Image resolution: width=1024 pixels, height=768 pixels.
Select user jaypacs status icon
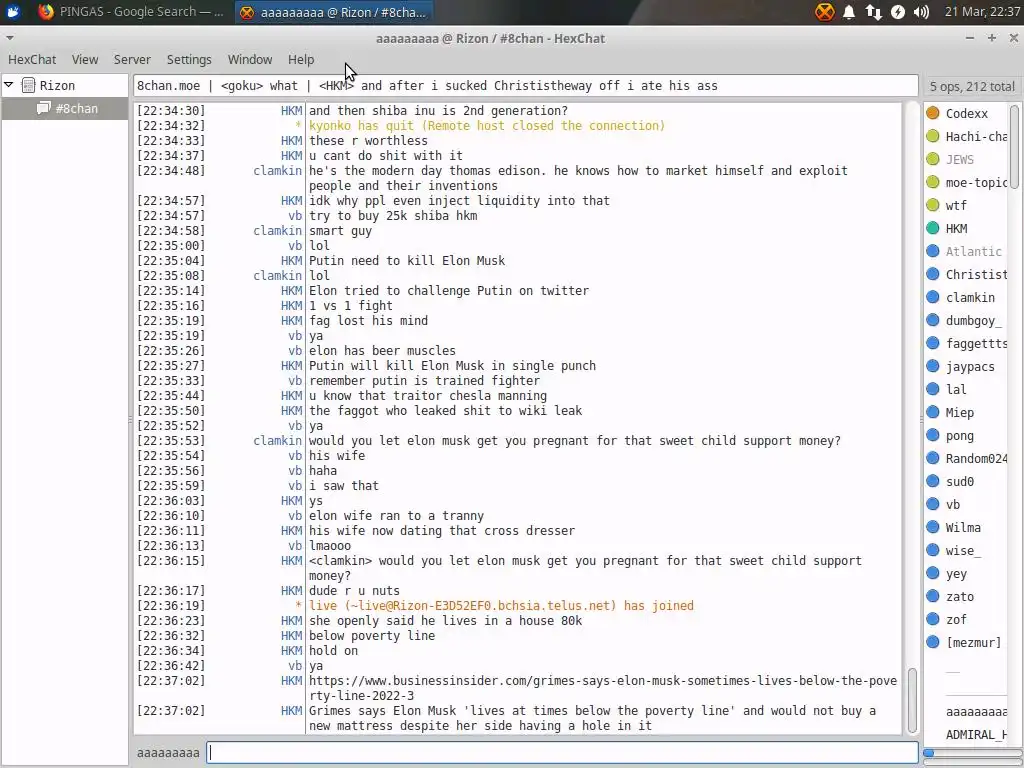pyautogui.click(x=933, y=366)
